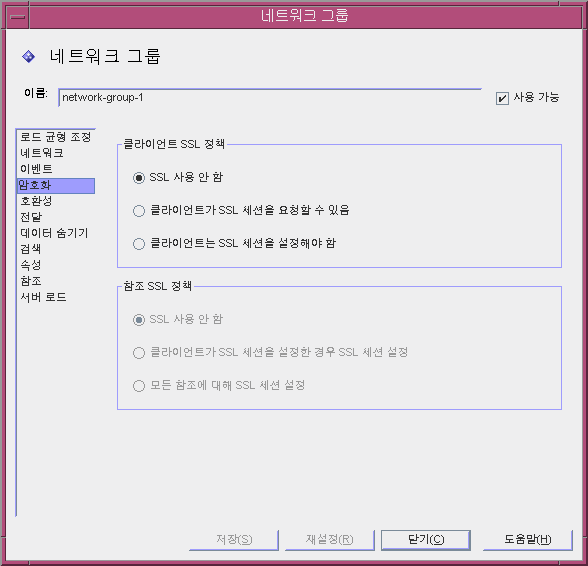Click the blue diamond network group icon

(28, 57)
